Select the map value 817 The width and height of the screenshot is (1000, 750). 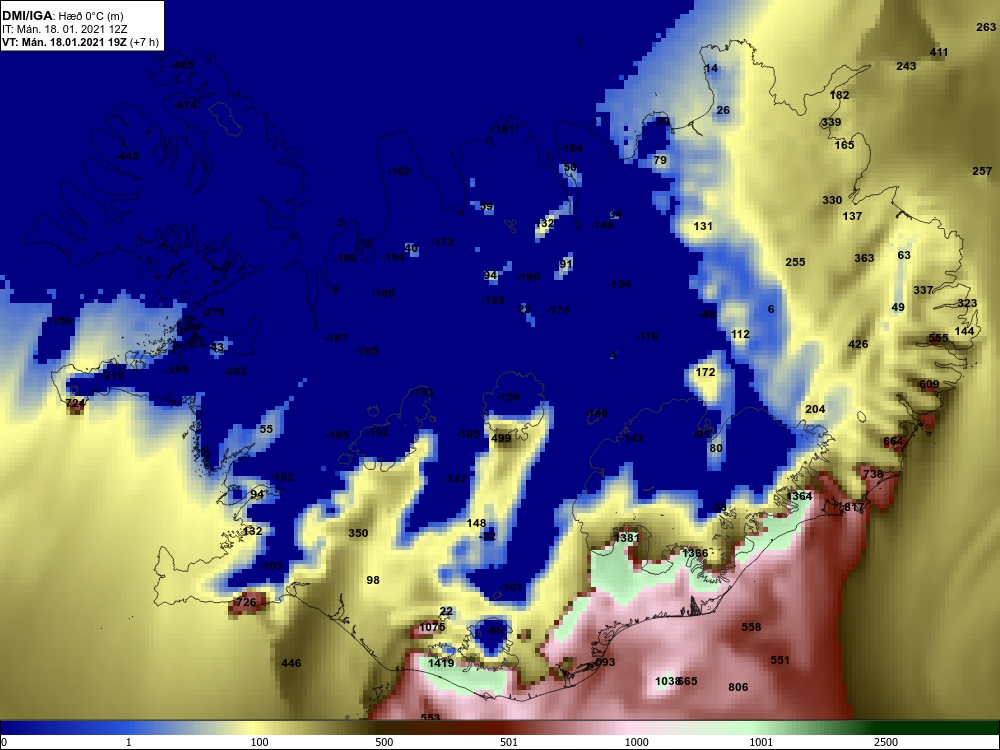click(x=853, y=508)
